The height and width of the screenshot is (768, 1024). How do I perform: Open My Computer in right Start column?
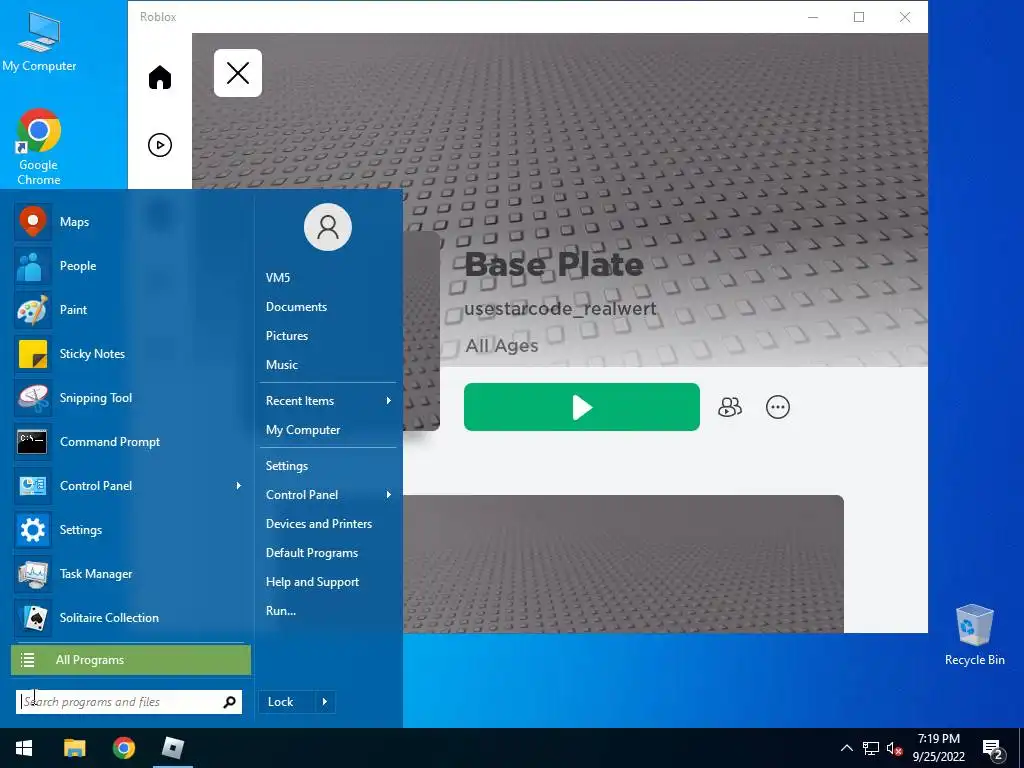point(303,430)
